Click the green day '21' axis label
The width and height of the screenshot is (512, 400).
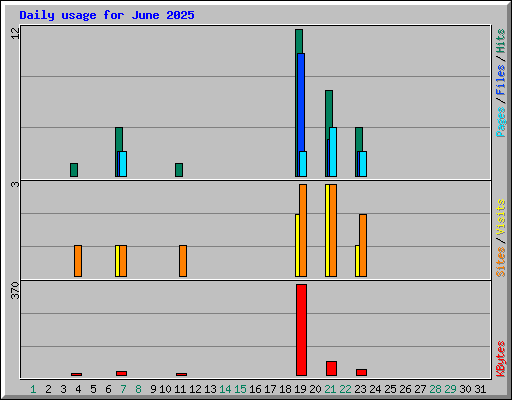(x=330, y=389)
